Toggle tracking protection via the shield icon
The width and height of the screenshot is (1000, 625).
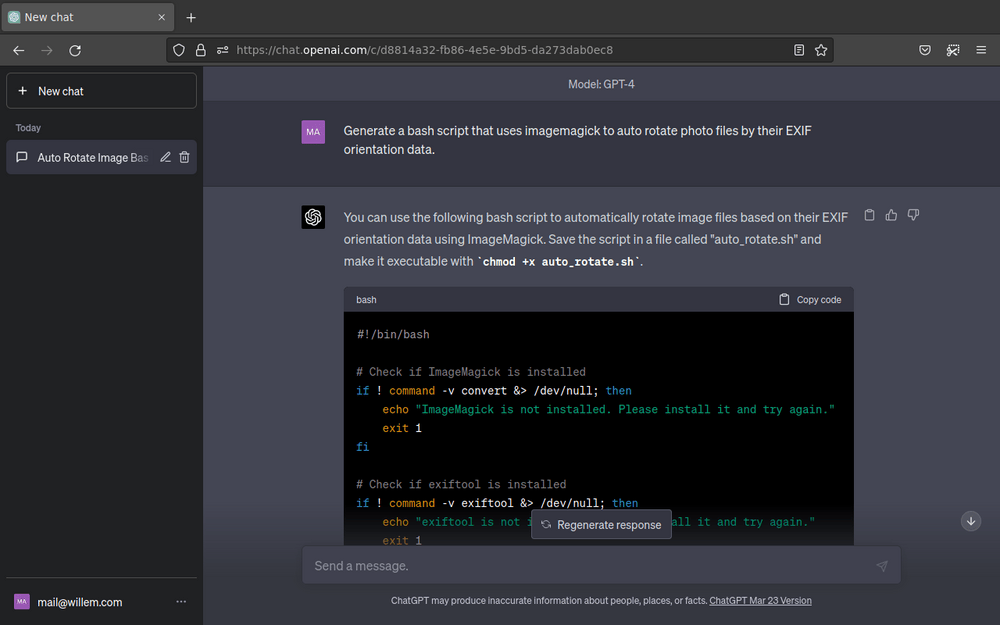[178, 49]
